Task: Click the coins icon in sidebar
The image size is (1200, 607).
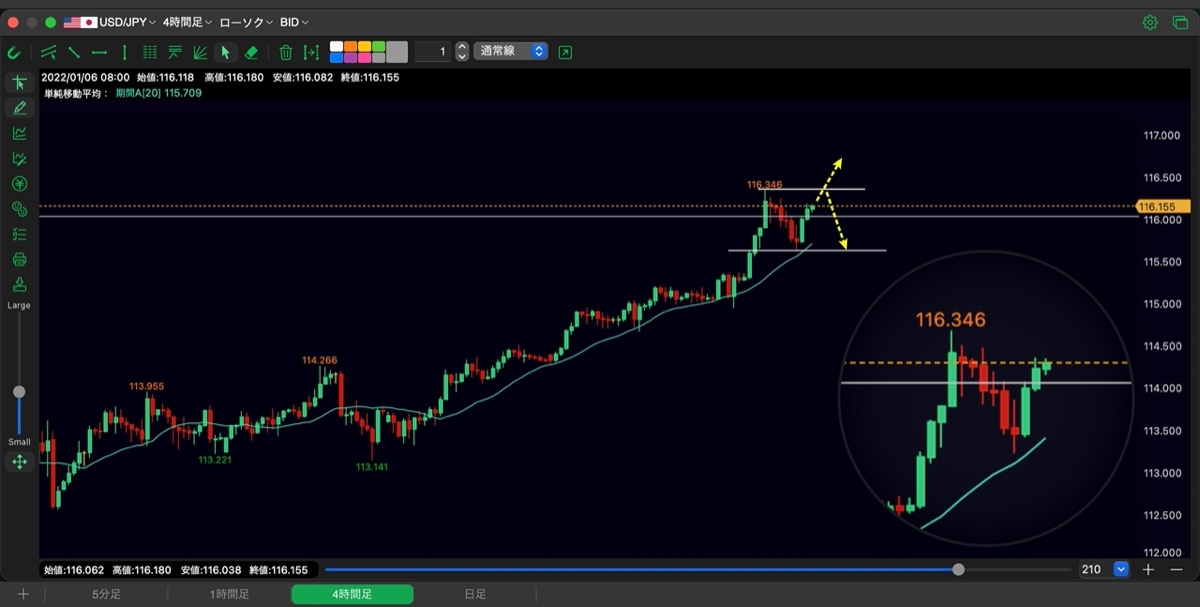Action: pos(19,209)
